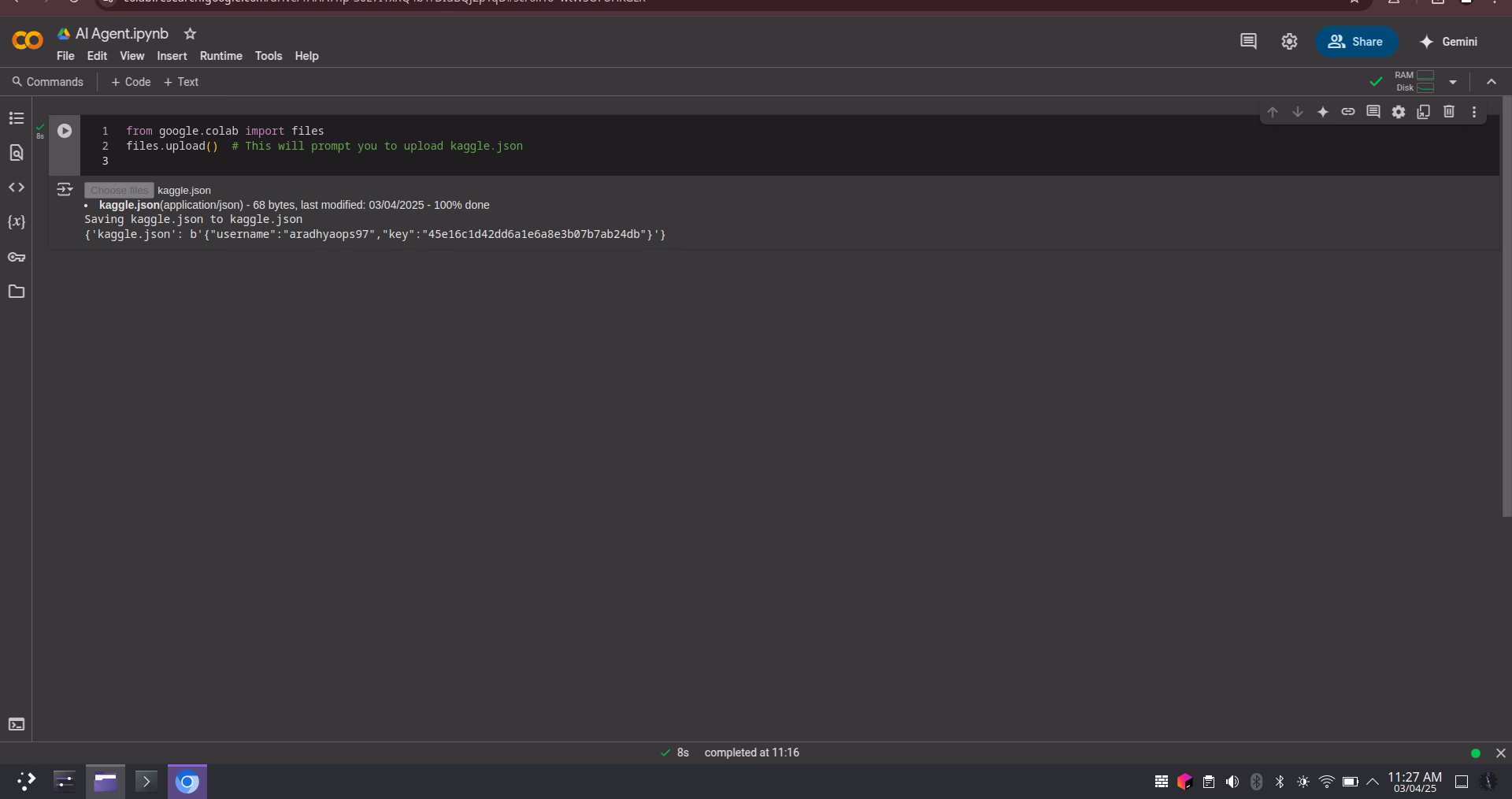Open the Tools menu
This screenshot has height=799, width=1512.
269,56
